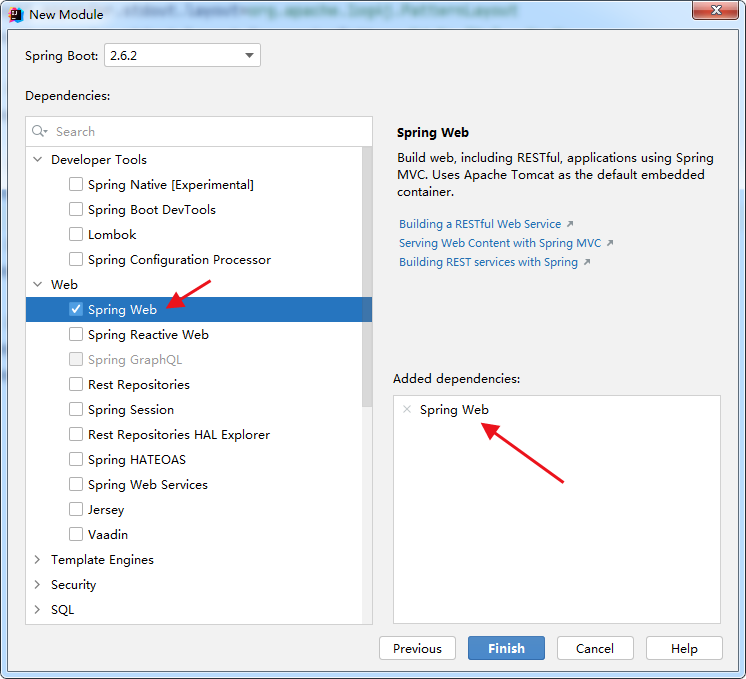The width and height of the screenshot is (746, 679).
Task: Enable Spring Reactive Web
Action: [76, 334]
